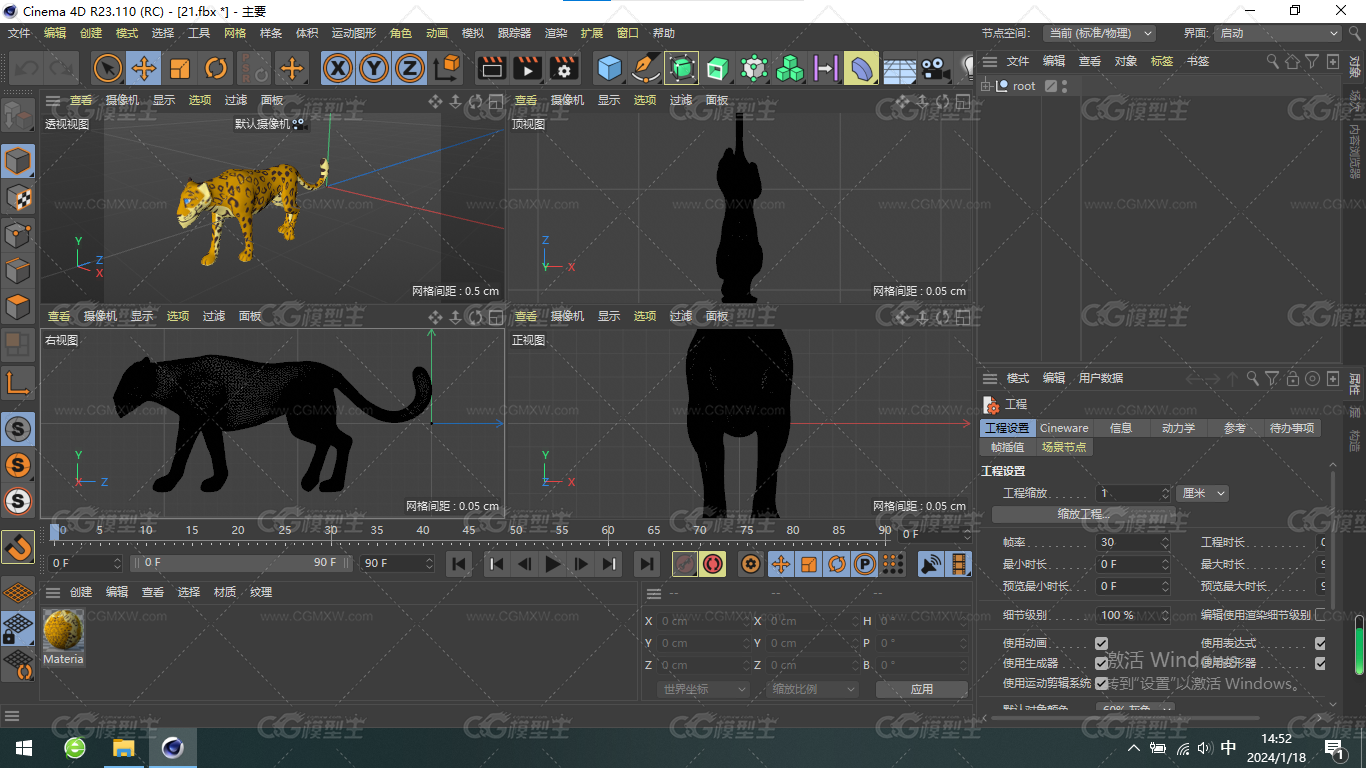Toggle Autokeying icon in timeline bar
Image resolution: width=1366 pixels, height=768 pixels.
click(x=713, y=564)
